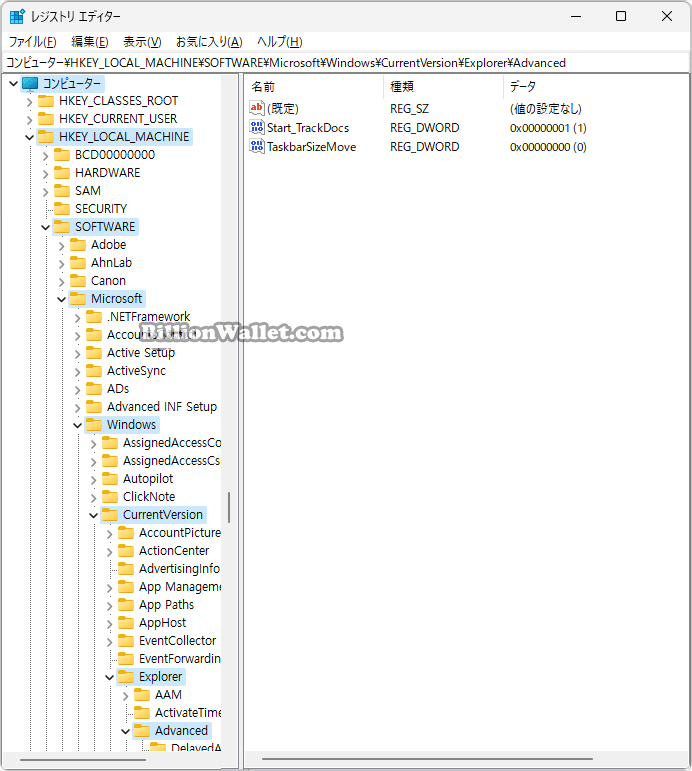Click the SECURITY folder icon
This screenshot has width=692, height=771.
click(x=62, y=209)
